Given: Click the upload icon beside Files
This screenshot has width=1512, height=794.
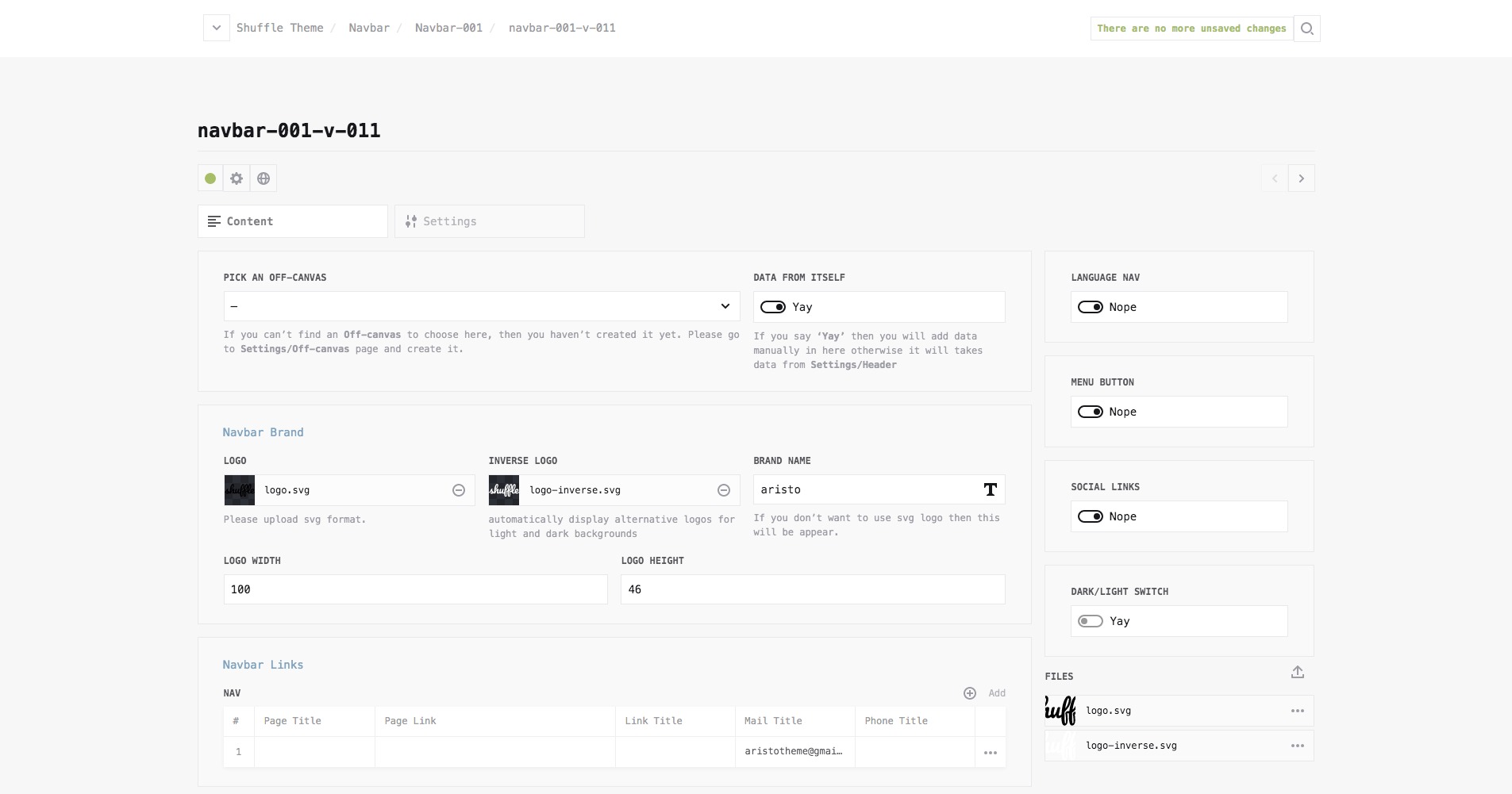Looking at the screenshot, I should [x=1298, y=673].
